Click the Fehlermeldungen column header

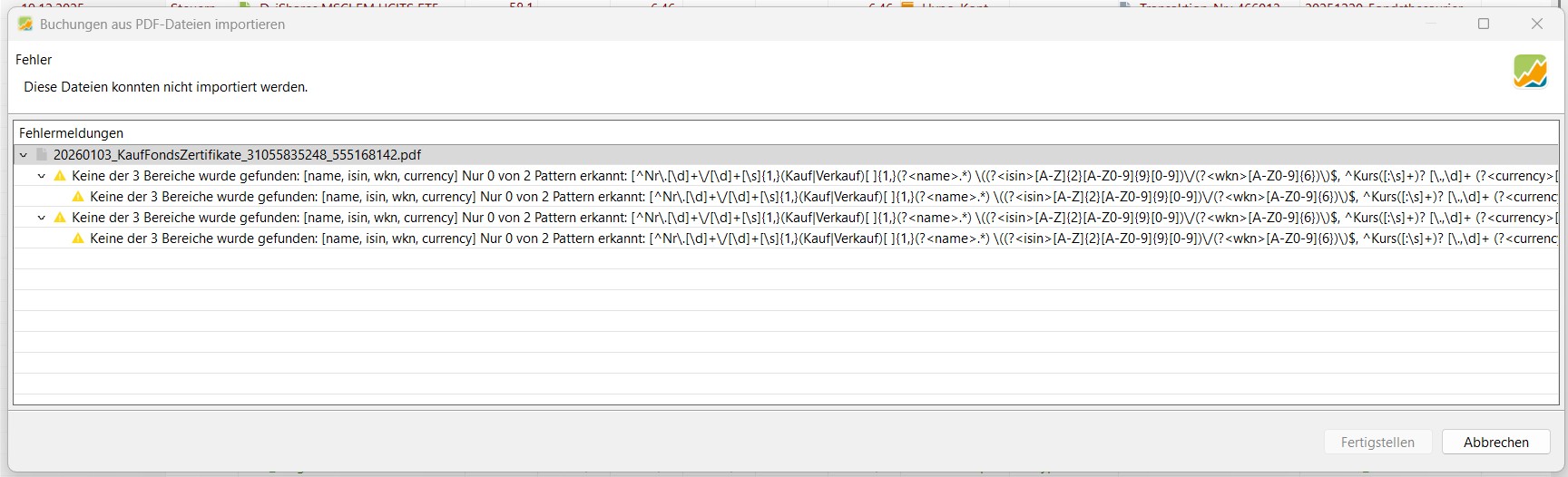[71, 133]
